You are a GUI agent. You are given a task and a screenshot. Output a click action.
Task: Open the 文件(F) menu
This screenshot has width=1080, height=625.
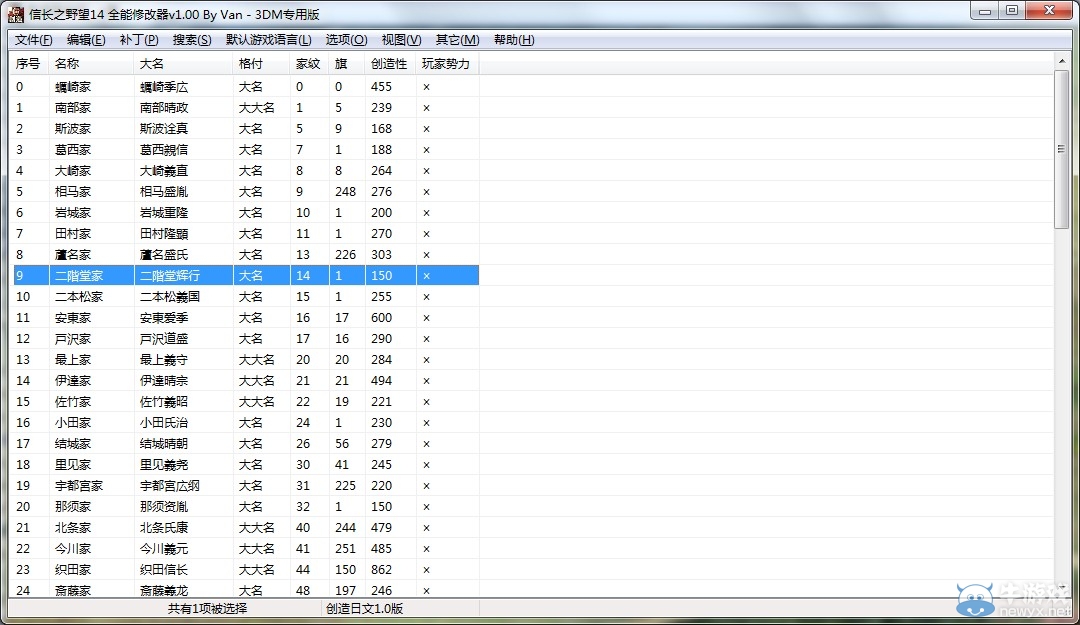[34, 40]
